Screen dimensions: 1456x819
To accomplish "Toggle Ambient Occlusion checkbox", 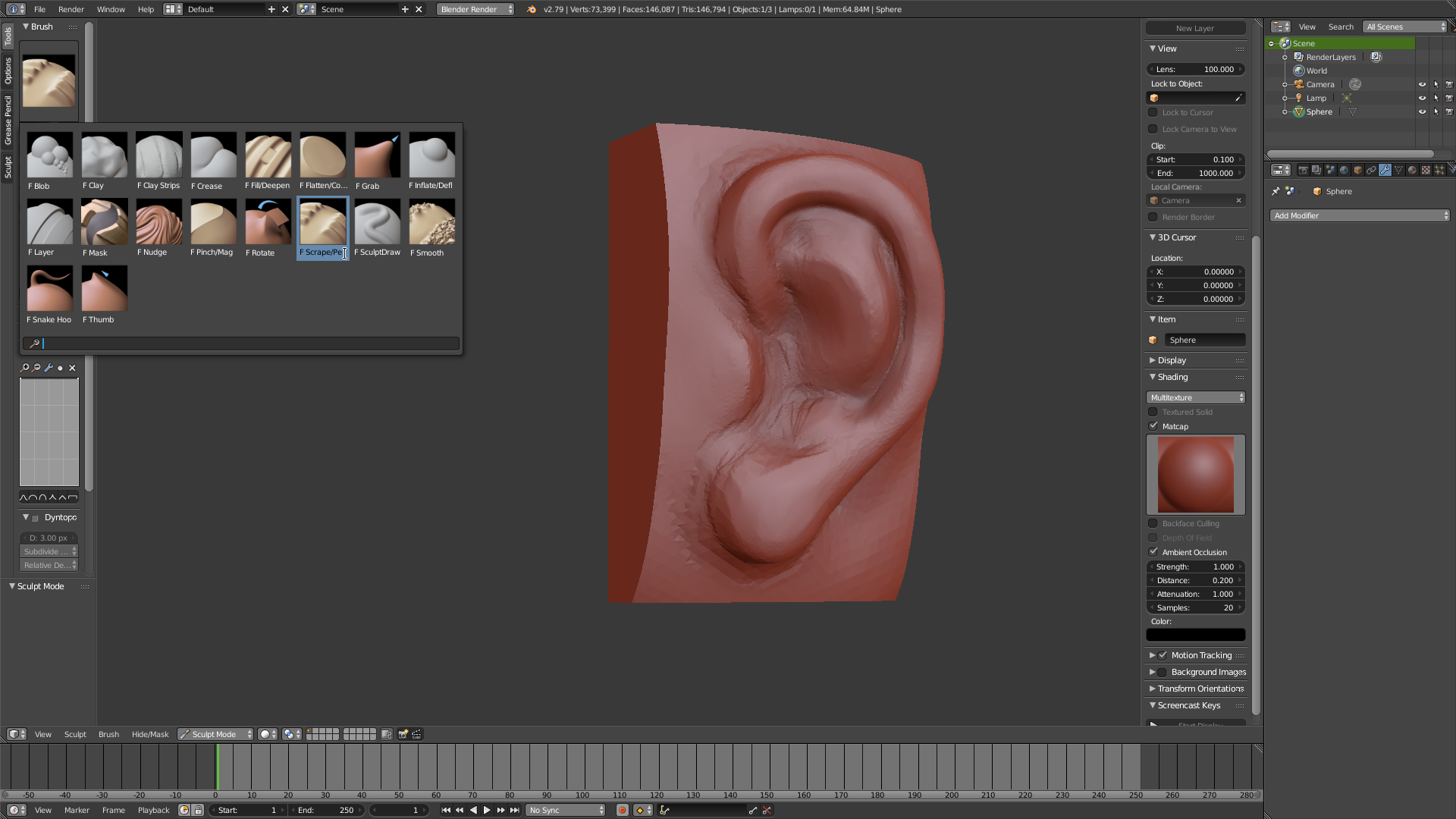I will (1153, 552).
